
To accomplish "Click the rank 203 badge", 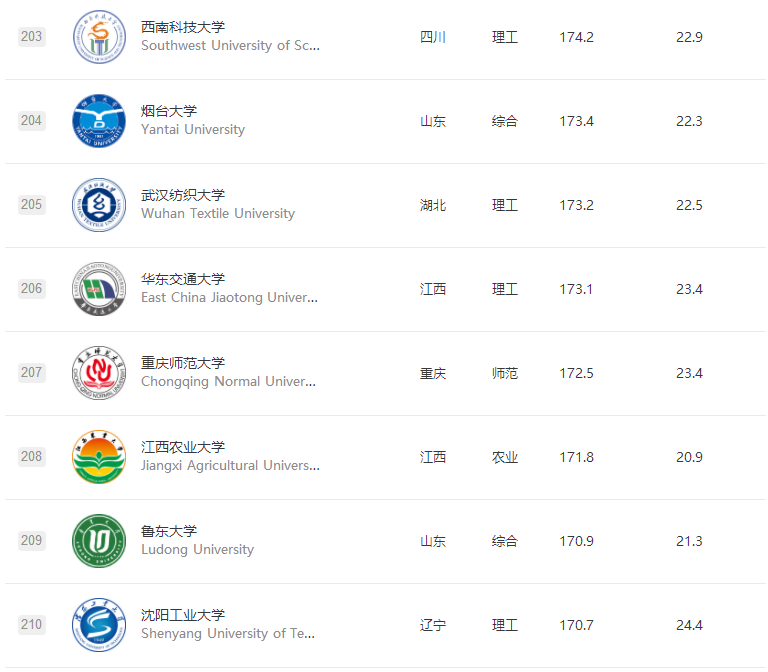I will (32, 37).
